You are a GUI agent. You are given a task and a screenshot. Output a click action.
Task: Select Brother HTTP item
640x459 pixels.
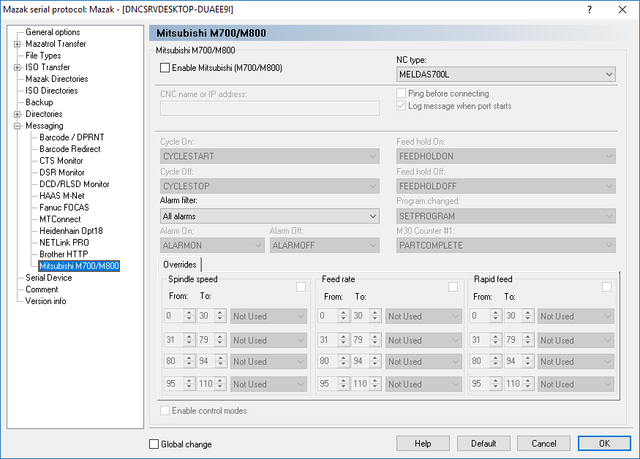[x=64, y=254]
